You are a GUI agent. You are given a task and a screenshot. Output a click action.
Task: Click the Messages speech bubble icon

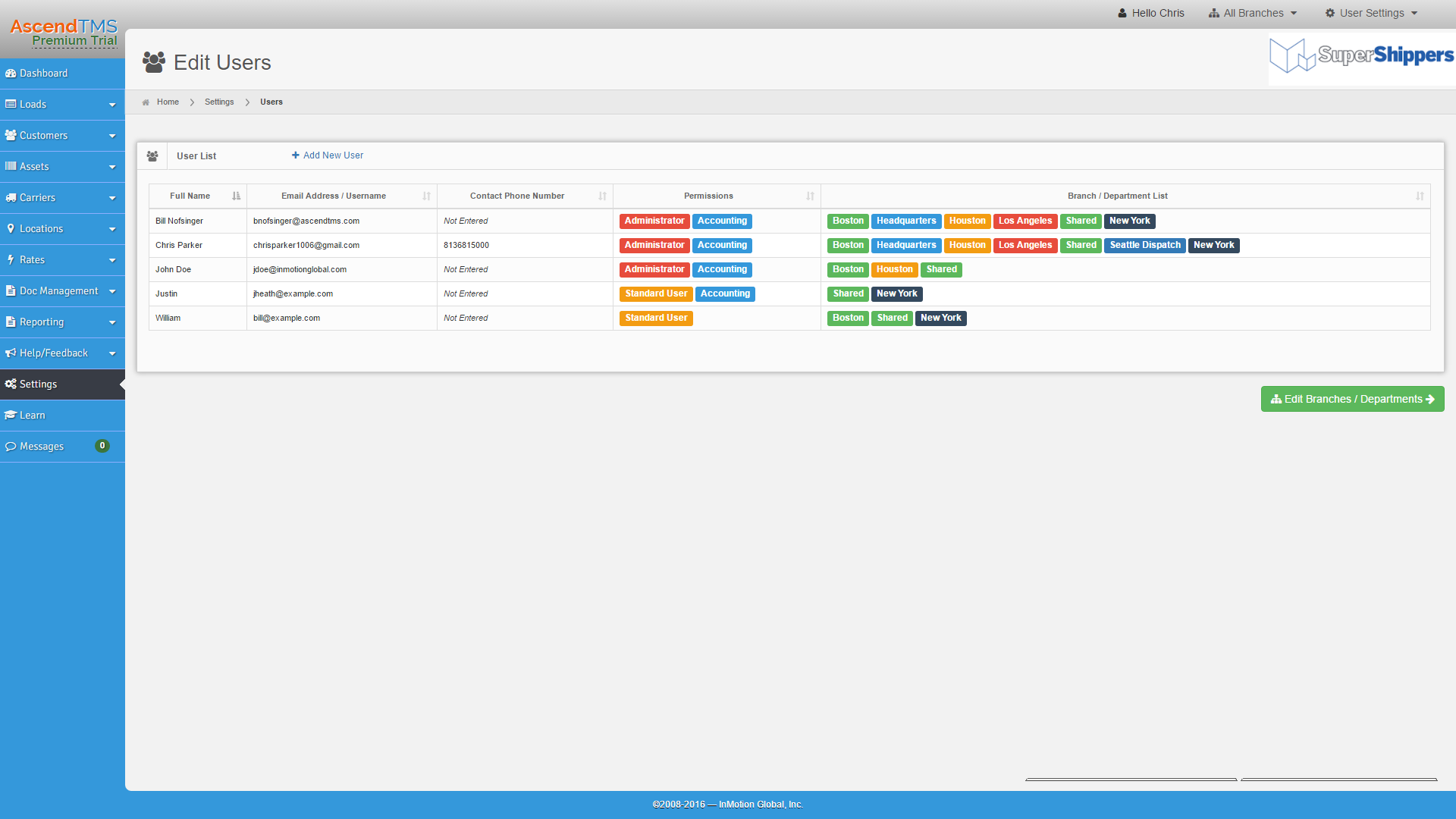click(11, 447)
